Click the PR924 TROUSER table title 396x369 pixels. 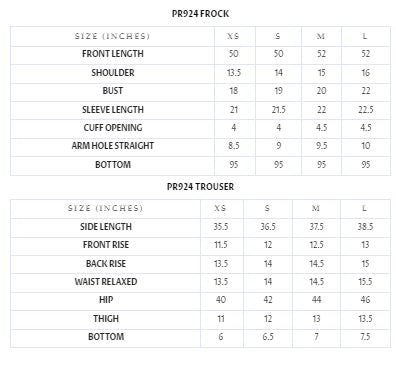[x=200, y=187]
